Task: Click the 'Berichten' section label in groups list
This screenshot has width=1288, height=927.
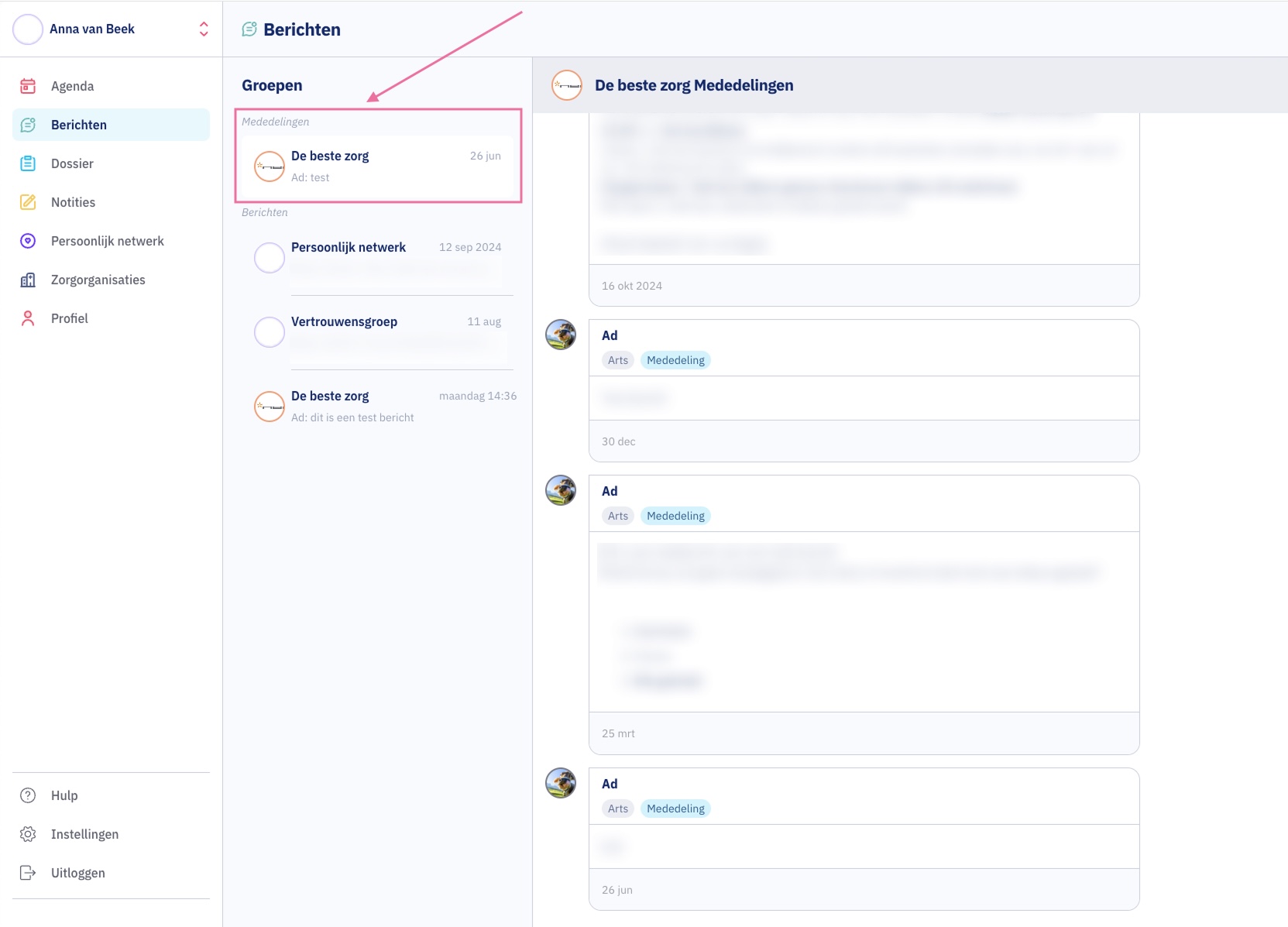Action: coord(264,212)
